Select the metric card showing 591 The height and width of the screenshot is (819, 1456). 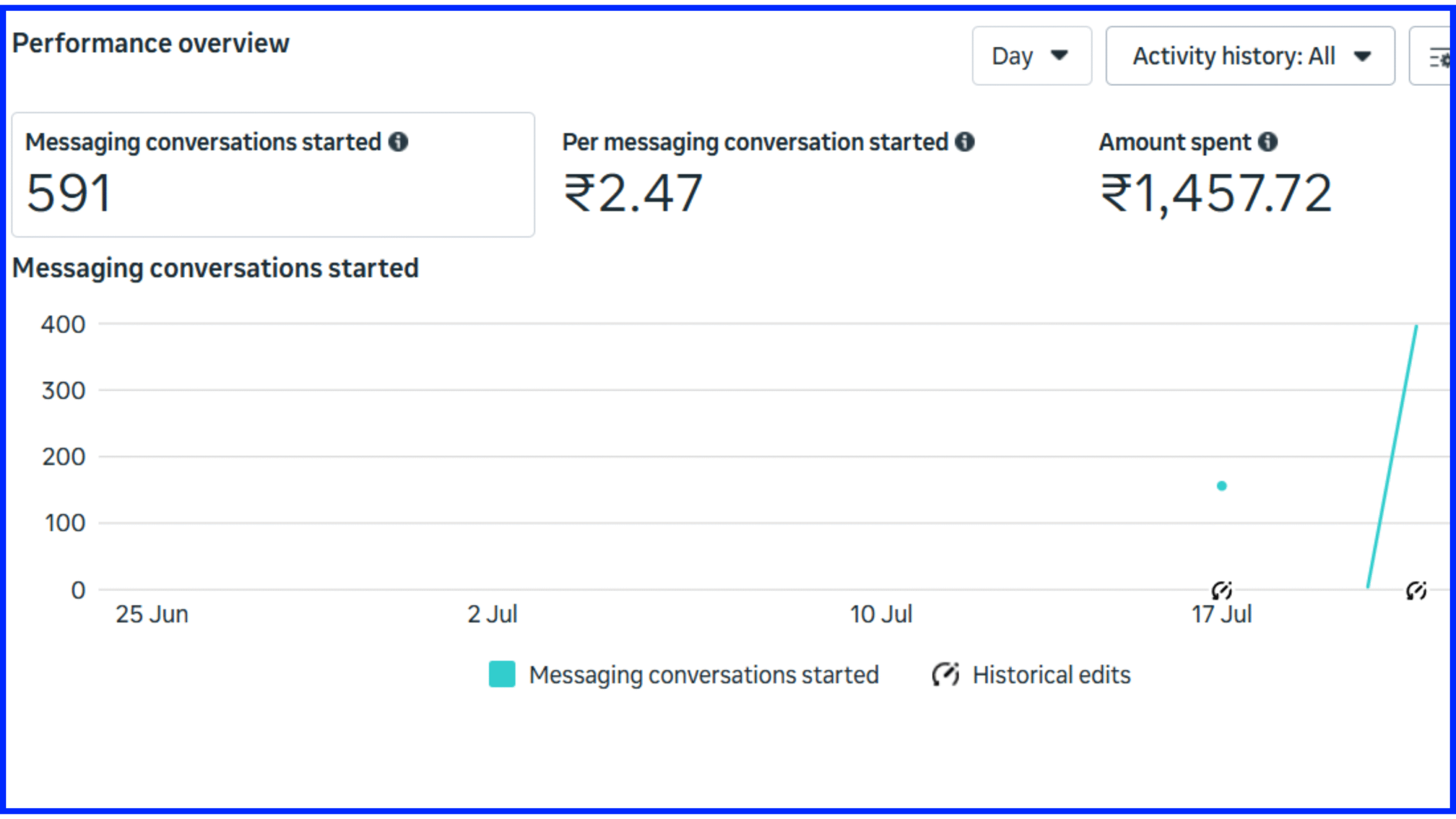click(273, 175)
